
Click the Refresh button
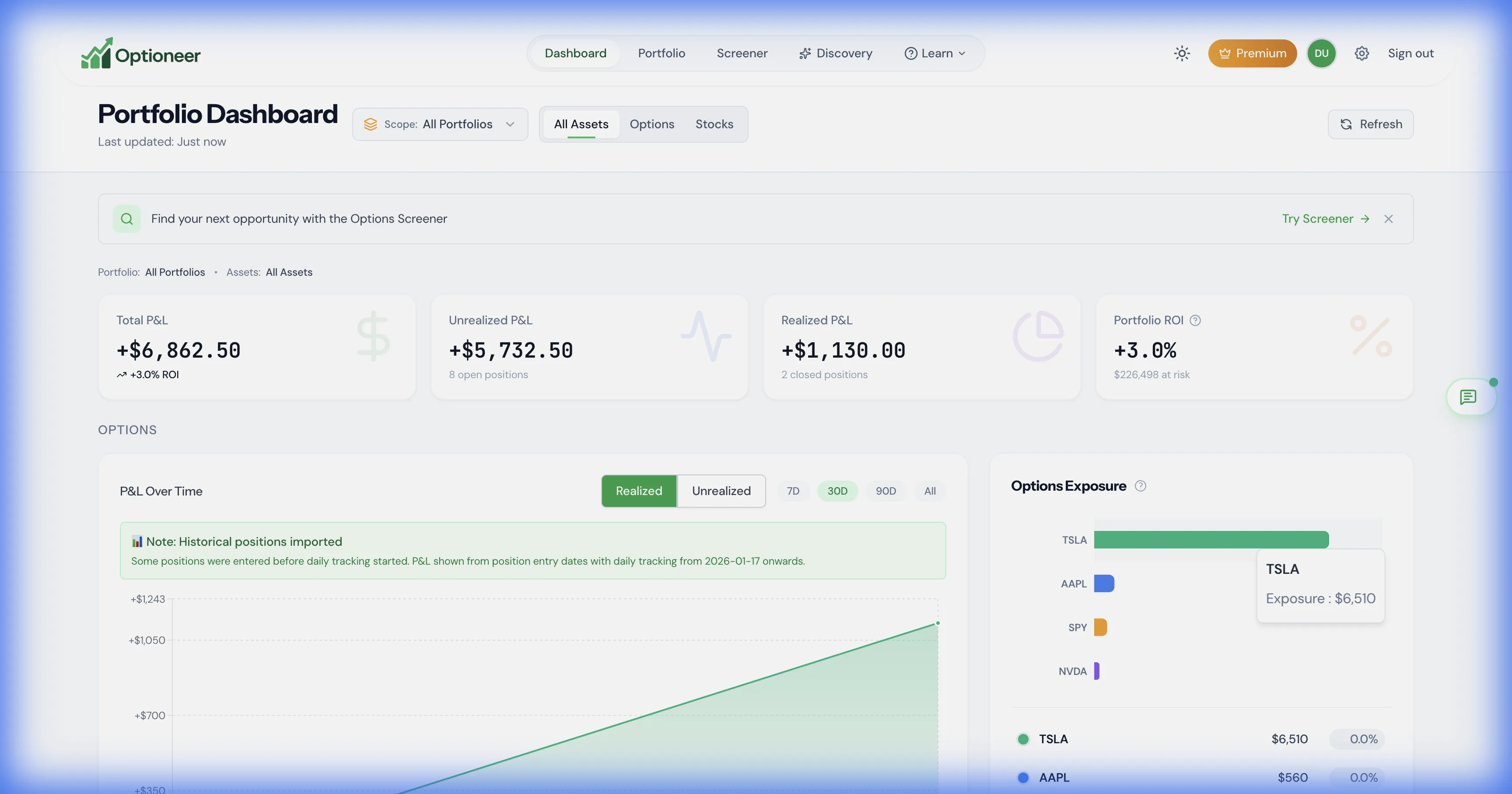(1371, 124)
